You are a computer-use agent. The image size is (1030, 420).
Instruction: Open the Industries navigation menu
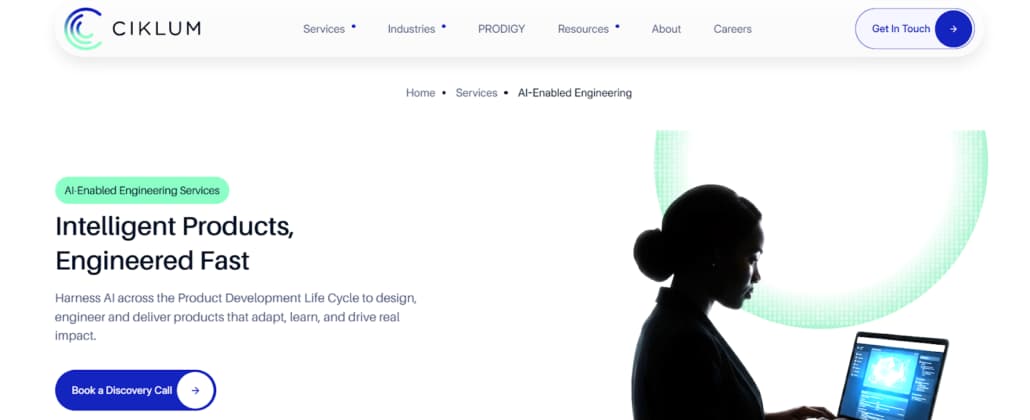click(x=411, y=29)
